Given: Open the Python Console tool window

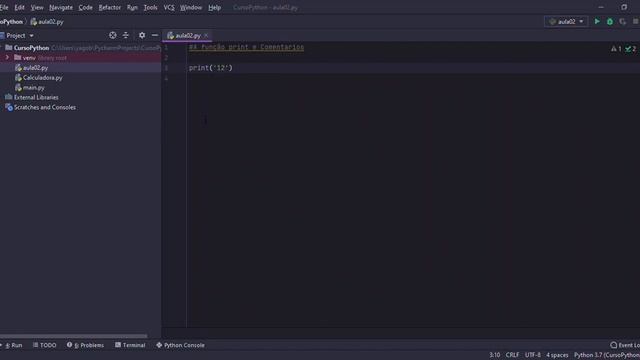Looking at the screenshot, I should [x=180, y=345].
